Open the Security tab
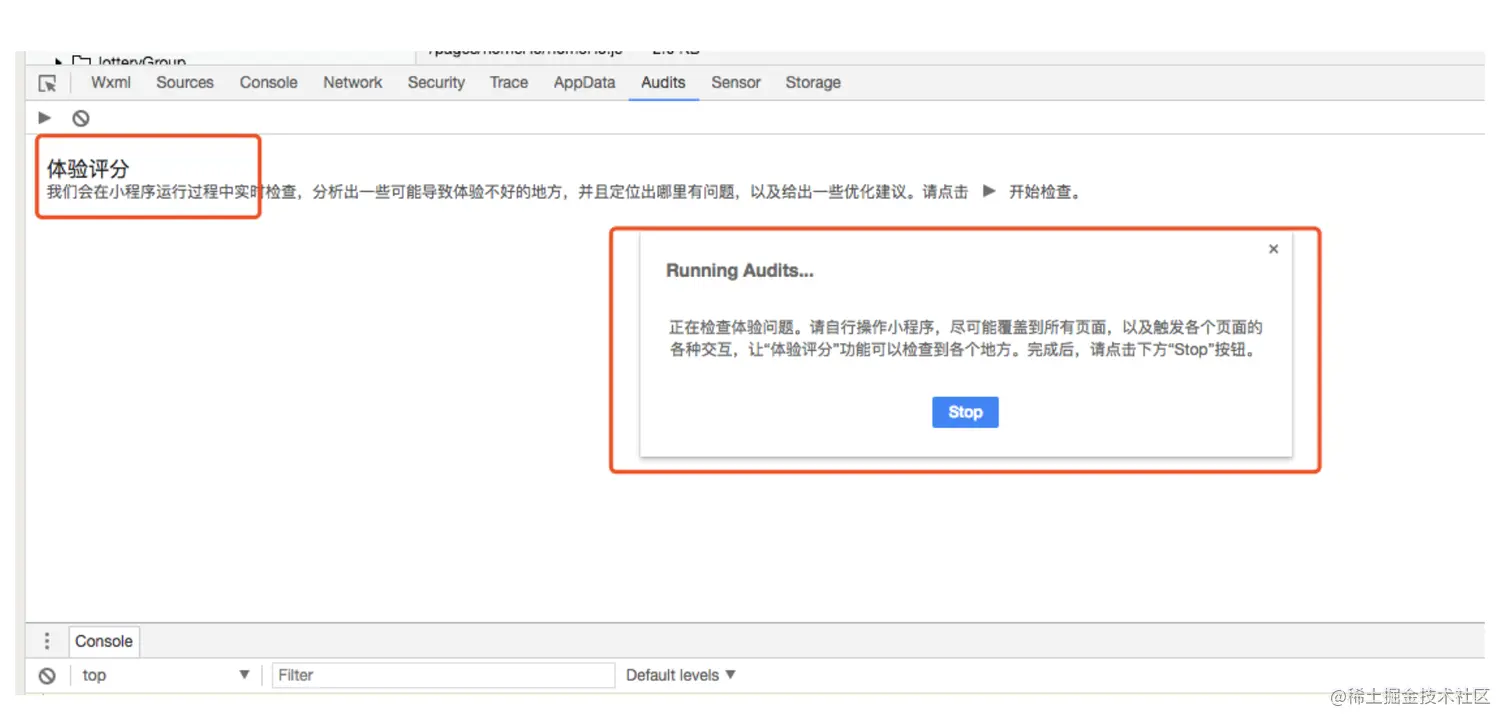This screenshot has width=1512, height=728. click(436, 83)
